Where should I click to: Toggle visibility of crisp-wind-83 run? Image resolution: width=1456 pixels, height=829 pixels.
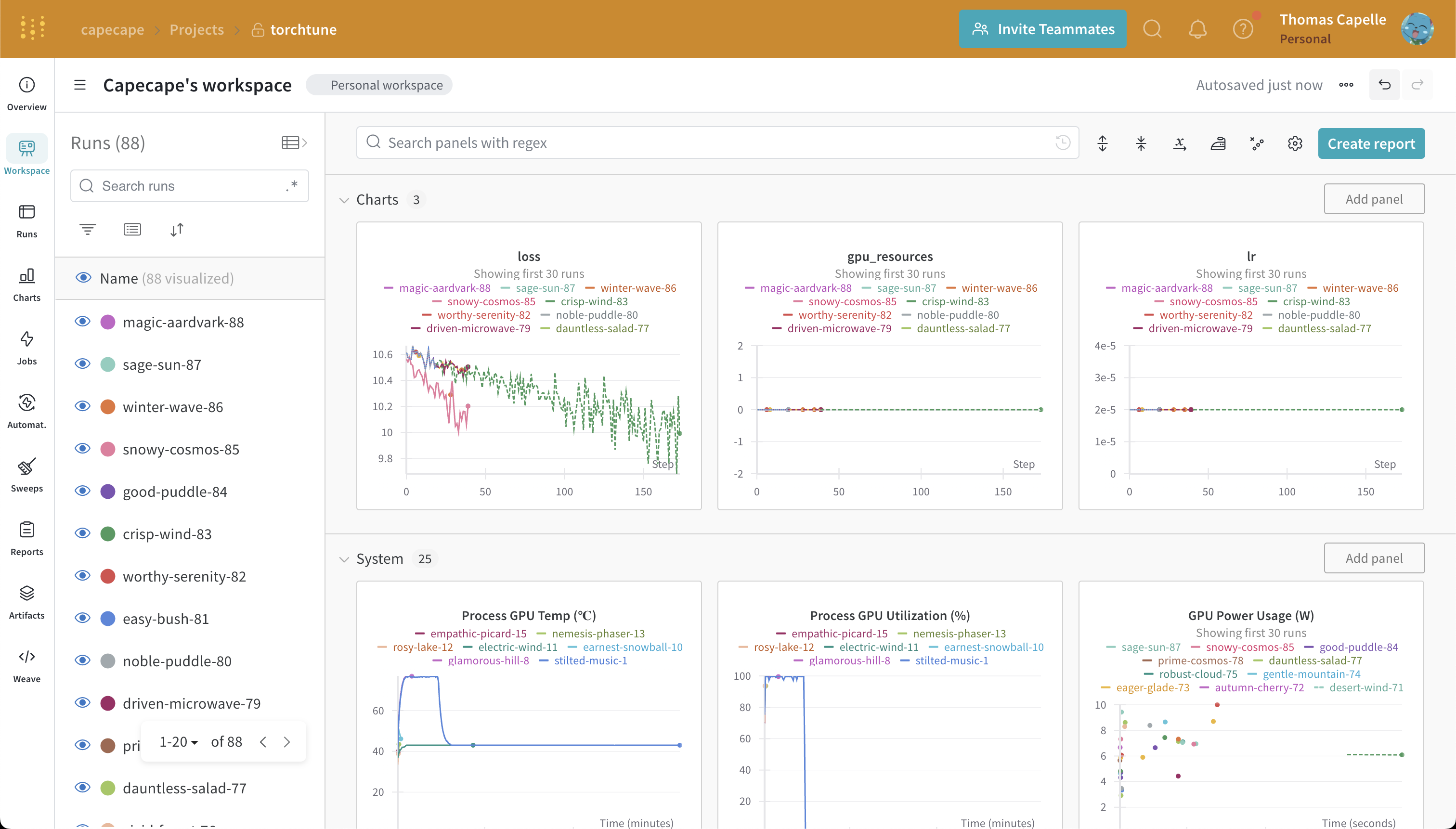click(83, 533)
